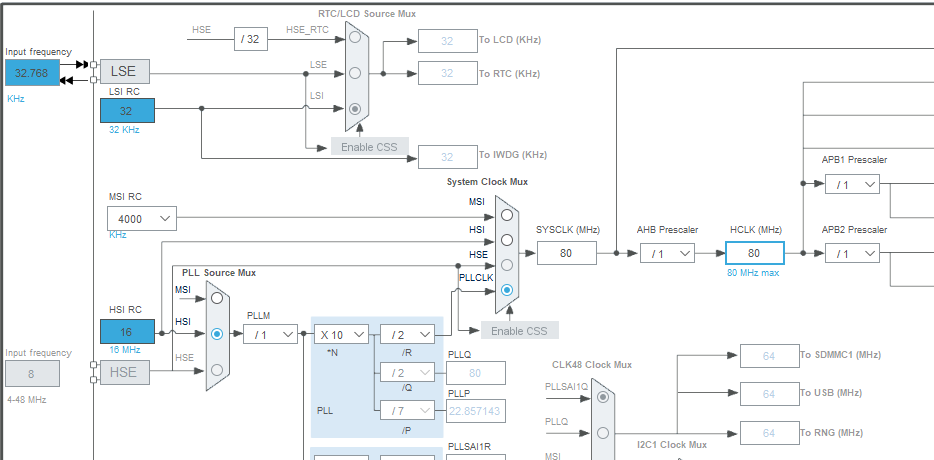Image resolution: width=934 pixels, height=460 pixels.
Task: Select HSE in System Clock Mux
Action: [506, 265]
